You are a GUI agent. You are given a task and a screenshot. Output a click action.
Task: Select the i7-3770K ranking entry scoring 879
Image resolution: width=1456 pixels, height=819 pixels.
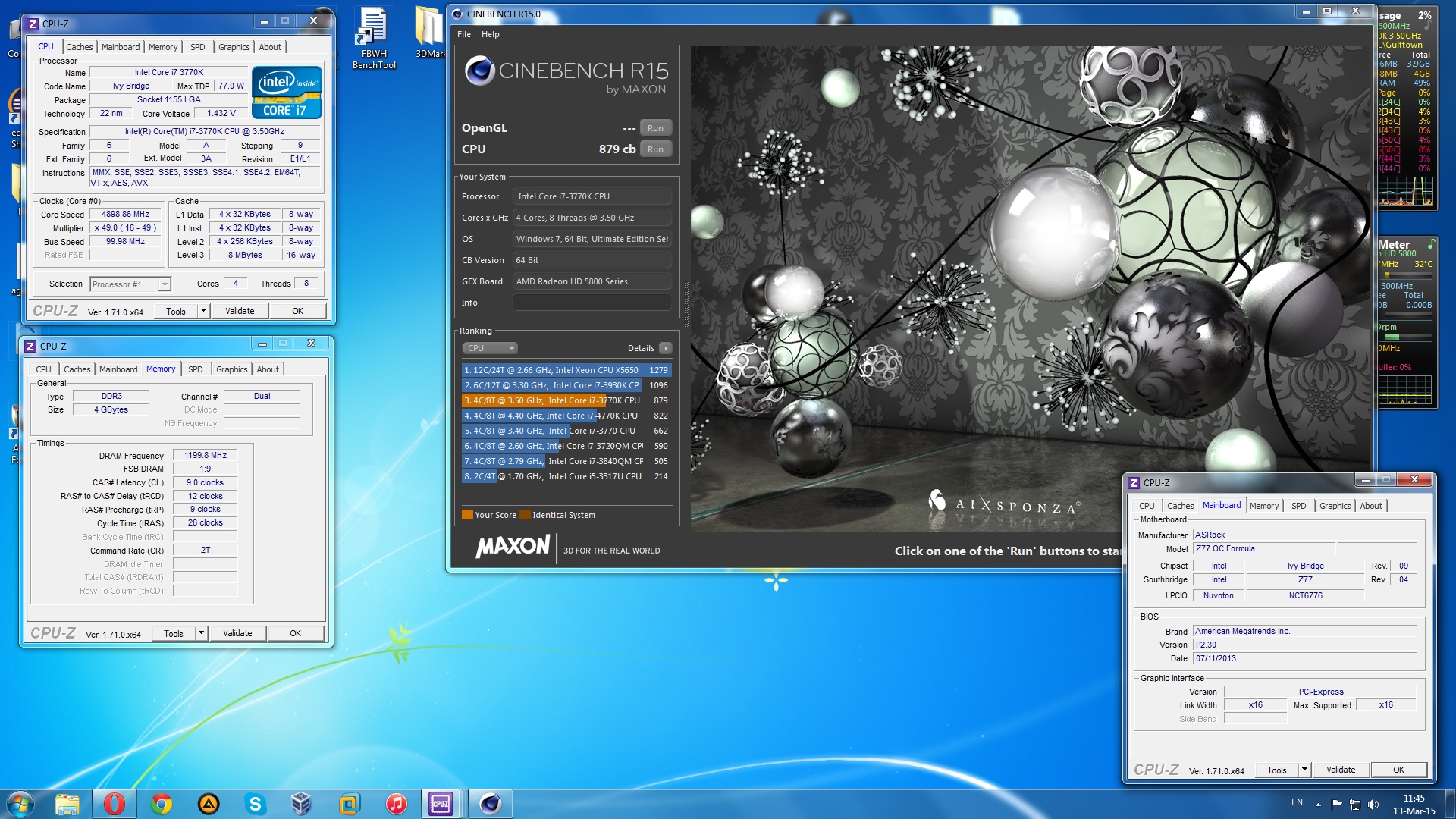coord(566,400)
